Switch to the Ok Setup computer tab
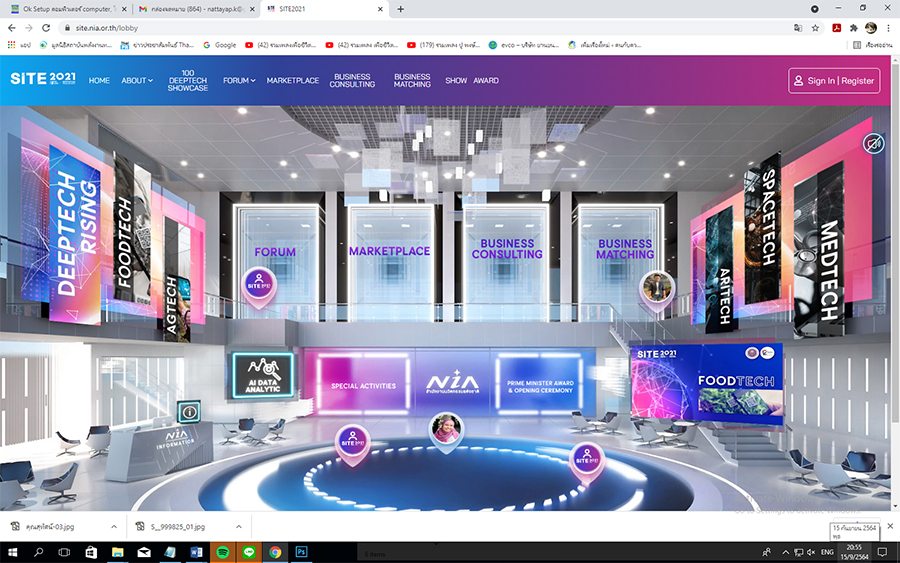The height and width of the screenshot is (563, 900). [x=66, y=9]
